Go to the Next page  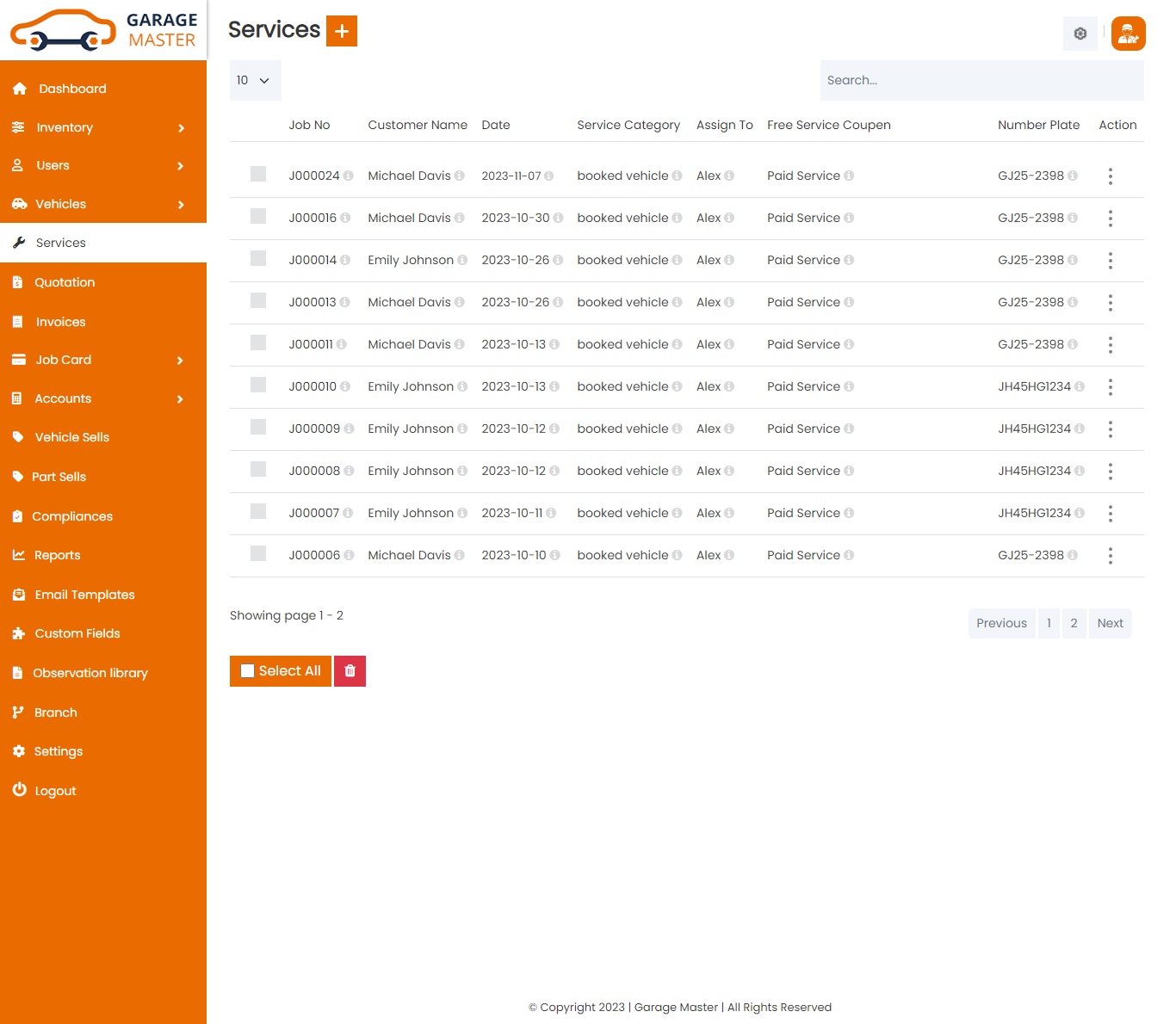click(x=1111, y=623)
